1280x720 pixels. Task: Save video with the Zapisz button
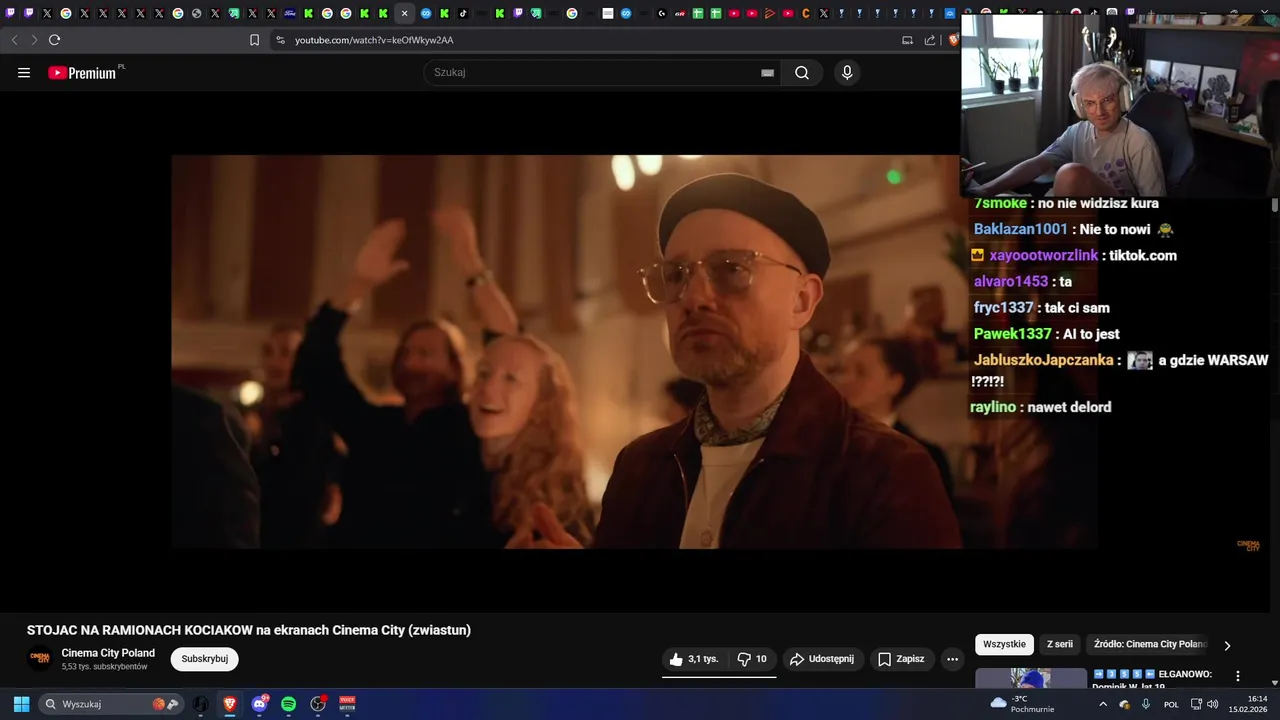tap(901, 659)
